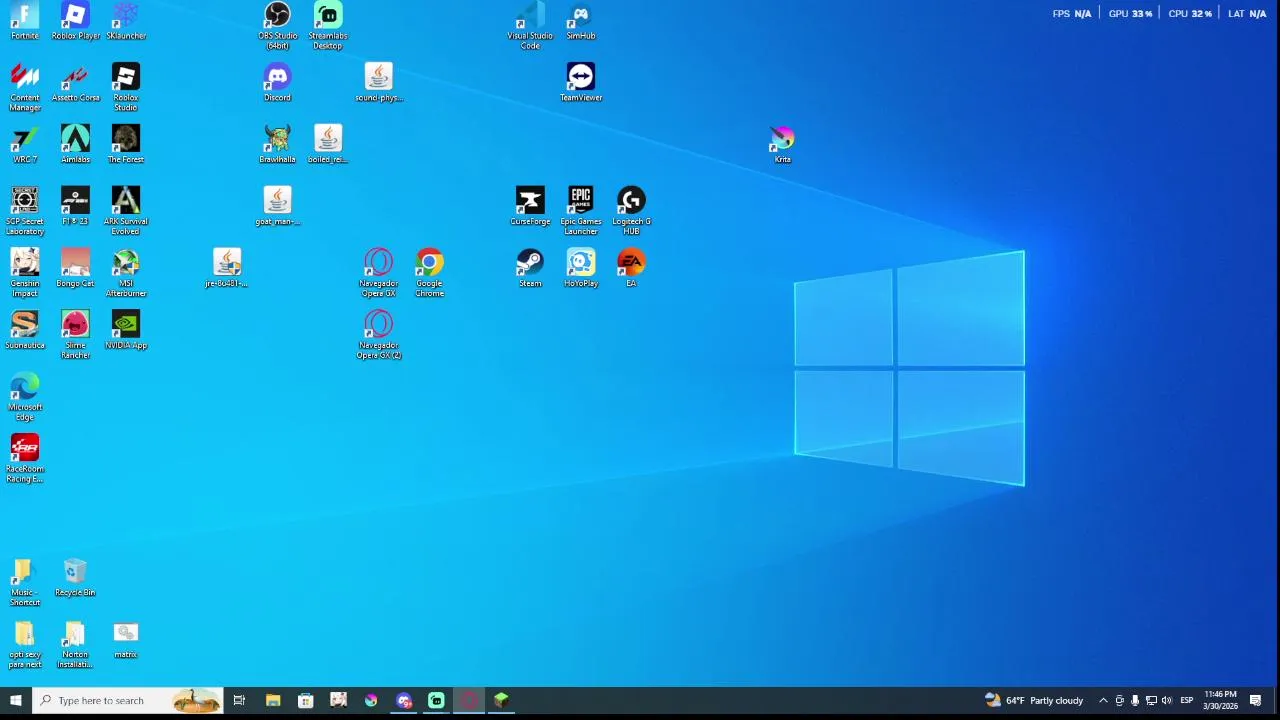Click the taskbar search box
The image size is (1280, 720).
(127, 700)
